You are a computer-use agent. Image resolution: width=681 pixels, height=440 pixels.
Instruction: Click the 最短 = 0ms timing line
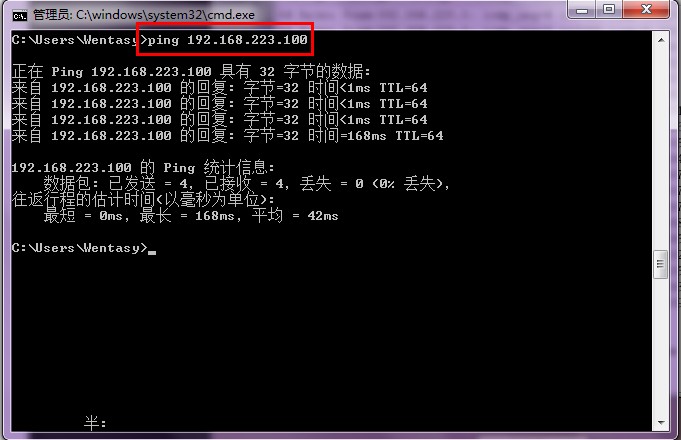pos(191,215)
